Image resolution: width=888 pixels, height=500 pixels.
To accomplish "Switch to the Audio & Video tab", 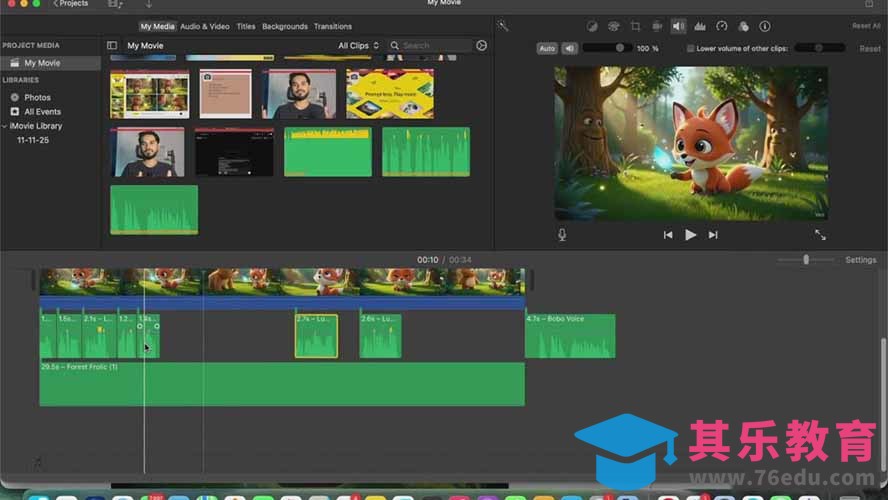I will [x=205, y=27].
